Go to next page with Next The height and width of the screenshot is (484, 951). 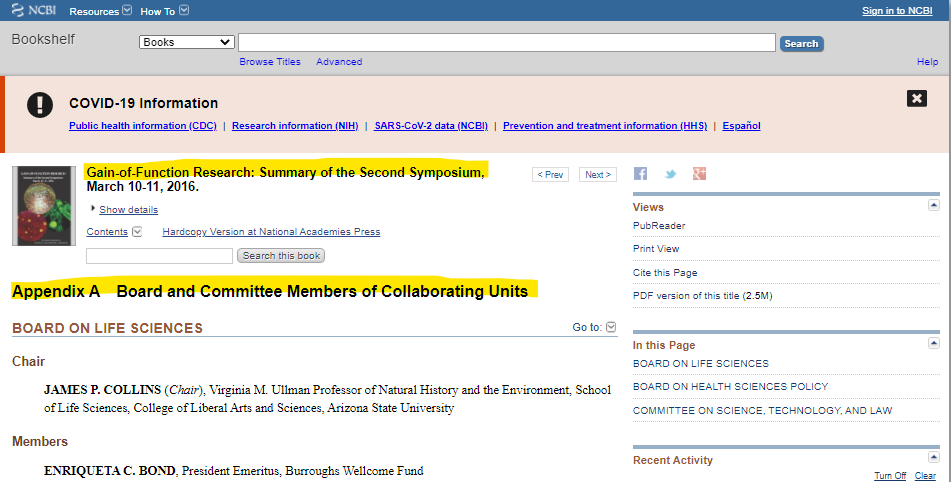597,175
